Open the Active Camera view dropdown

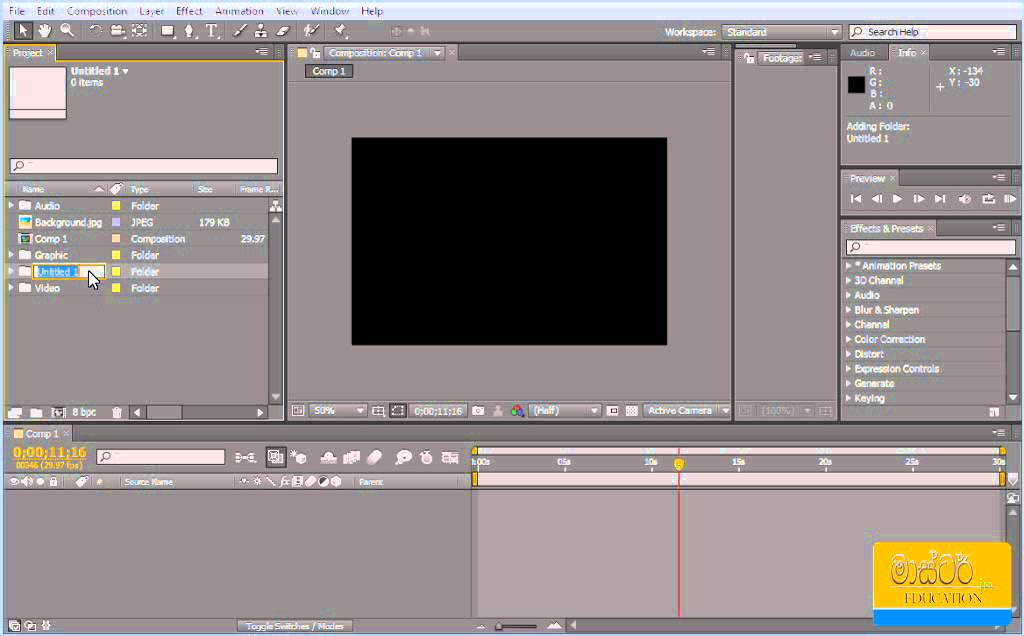tap(687, 411)
